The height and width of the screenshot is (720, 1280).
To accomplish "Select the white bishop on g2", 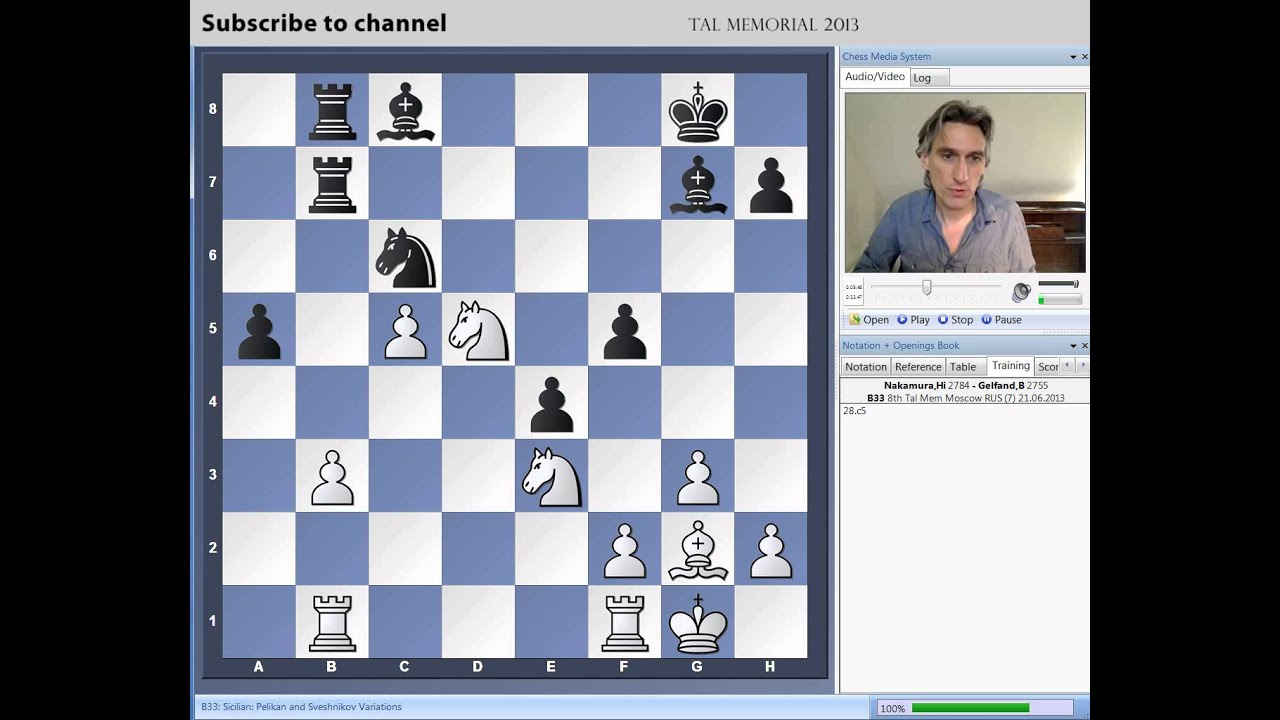I will click(697, 549).
